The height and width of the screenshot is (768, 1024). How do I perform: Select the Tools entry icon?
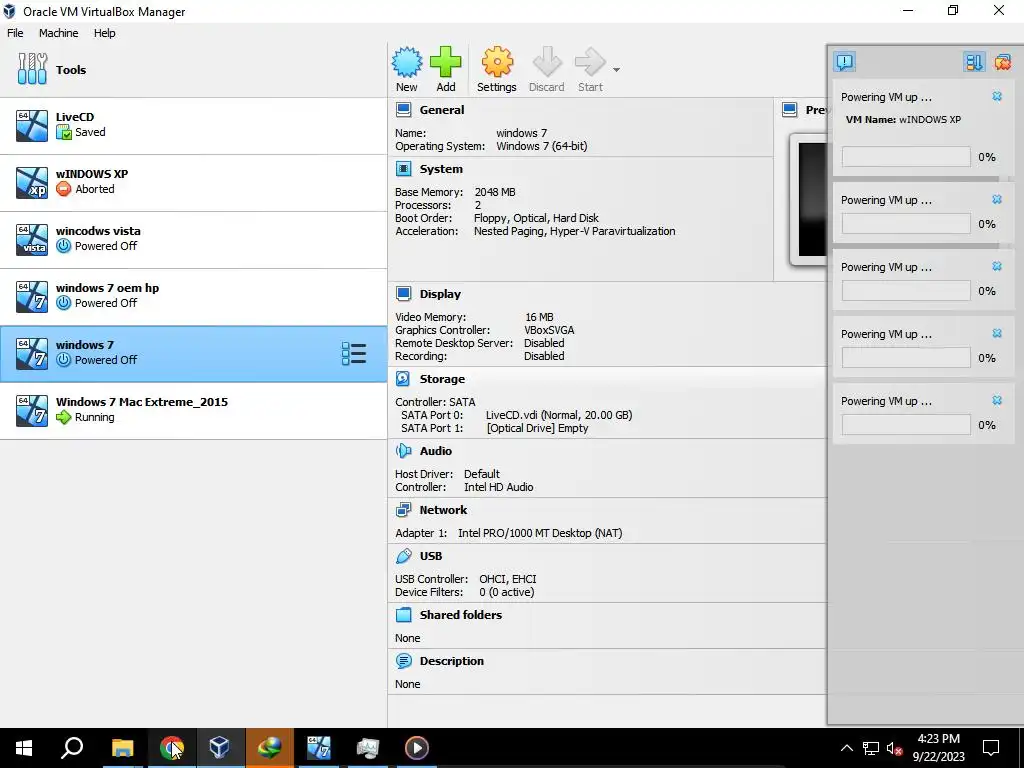point(33,69)
